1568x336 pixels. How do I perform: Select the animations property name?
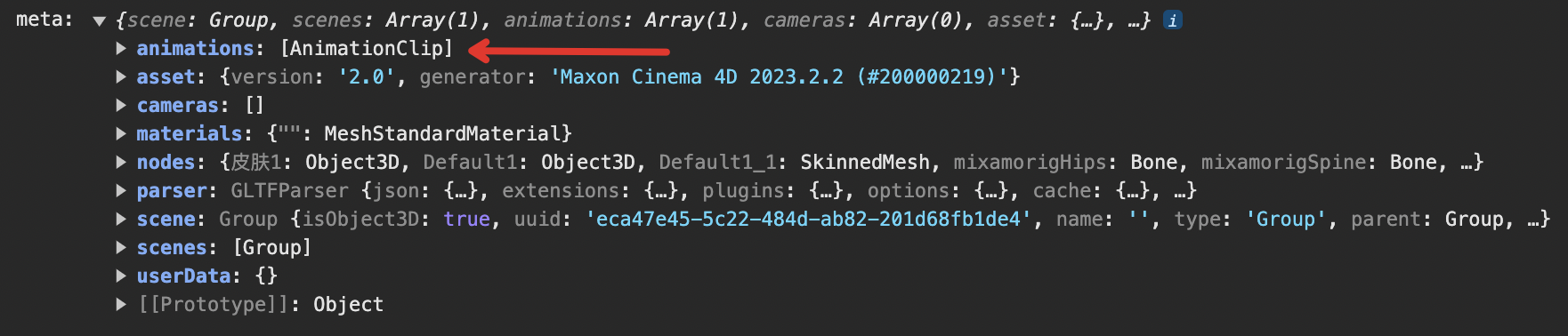pyautogui.click(x=195, y=48)
